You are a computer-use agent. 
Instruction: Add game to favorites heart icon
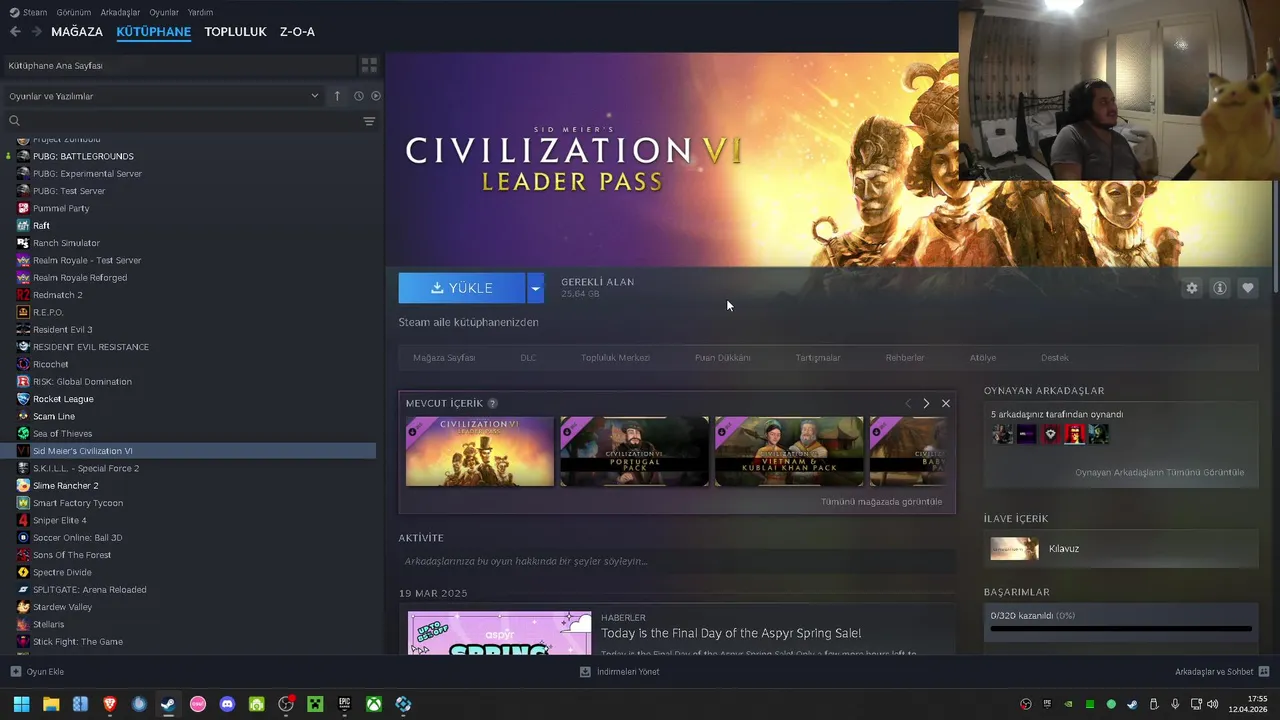(1248, 288)
